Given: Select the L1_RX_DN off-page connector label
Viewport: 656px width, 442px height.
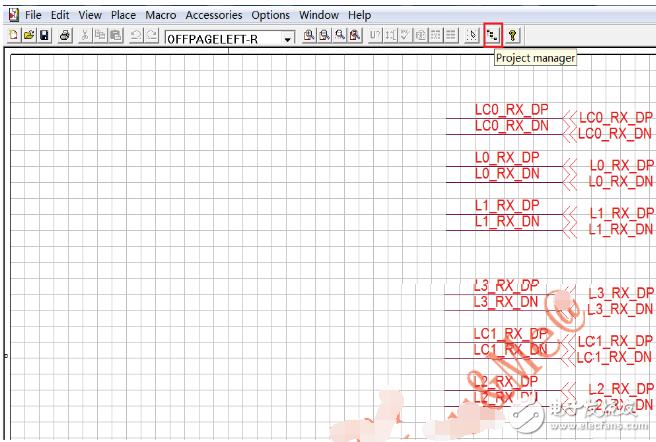Looking at the screenshot, I should click(x=621, y=229).
